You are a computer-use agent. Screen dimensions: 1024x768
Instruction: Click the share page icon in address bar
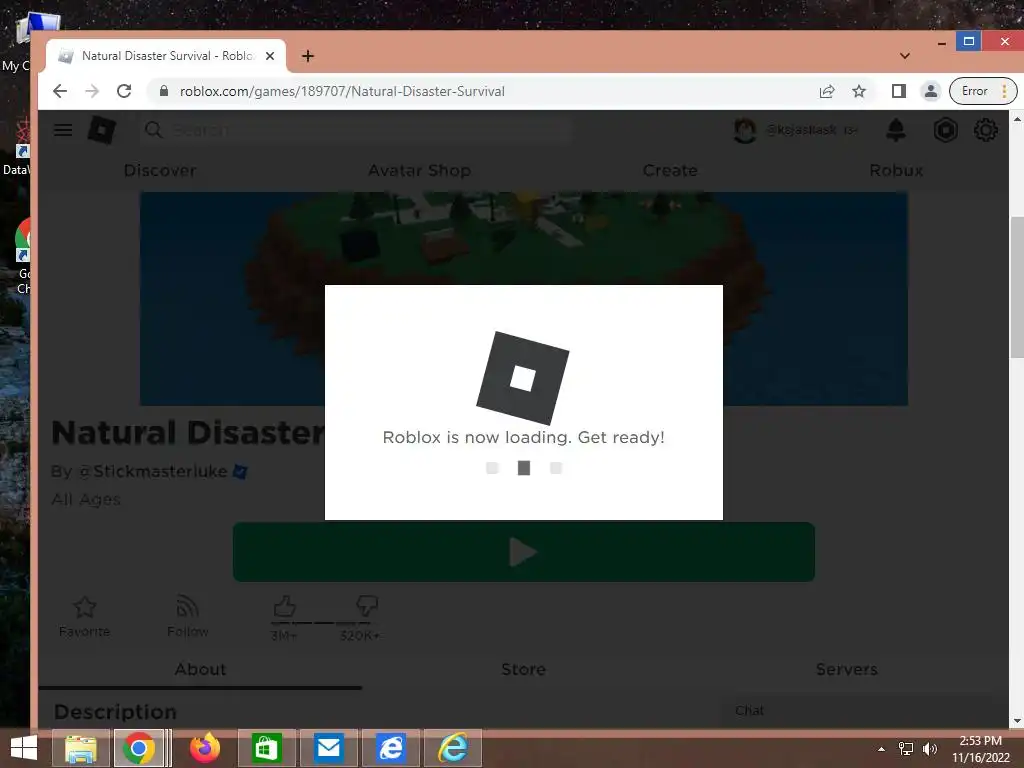click(827, 91)
